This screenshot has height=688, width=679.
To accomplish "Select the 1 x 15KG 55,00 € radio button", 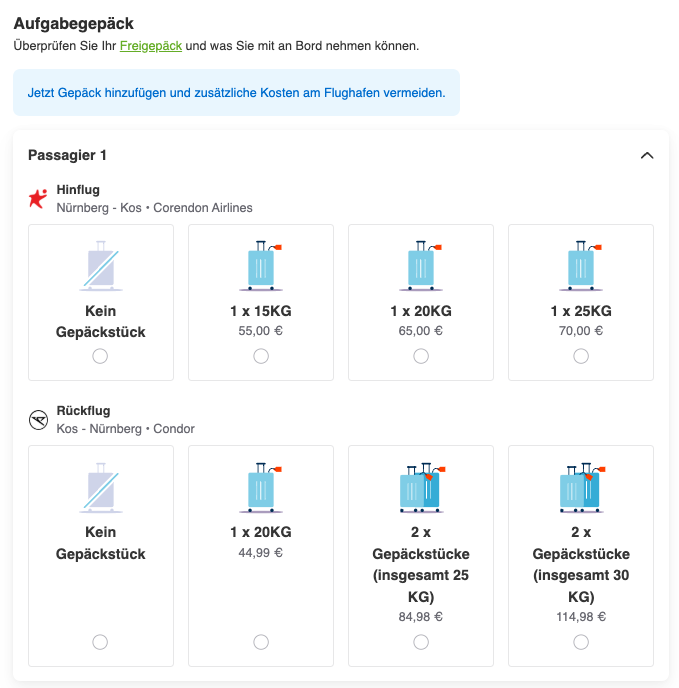I will click(261, 356).
